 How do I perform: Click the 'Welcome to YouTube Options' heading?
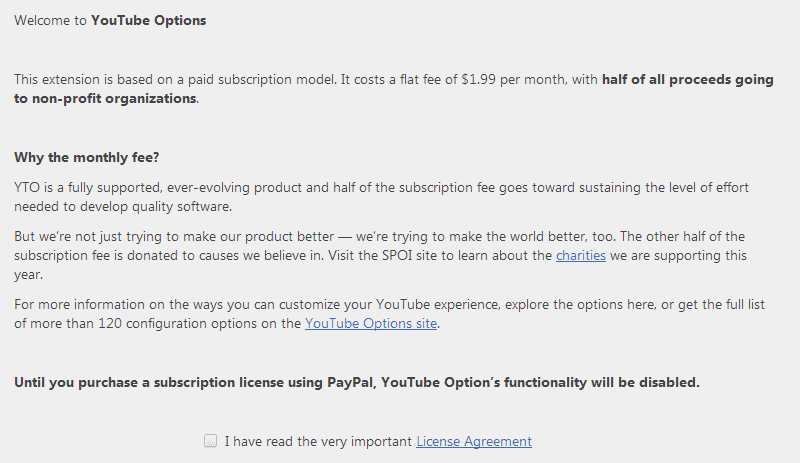110,20
